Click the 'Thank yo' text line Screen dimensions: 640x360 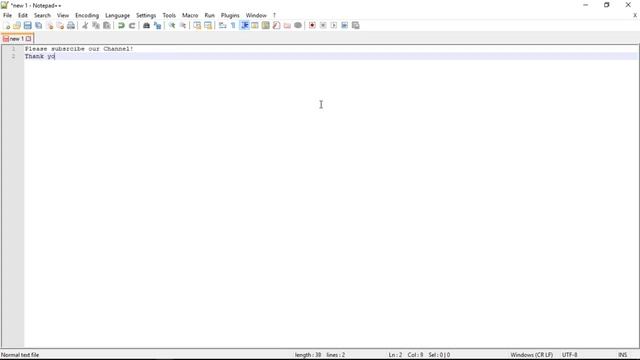[x=40, y=56]
